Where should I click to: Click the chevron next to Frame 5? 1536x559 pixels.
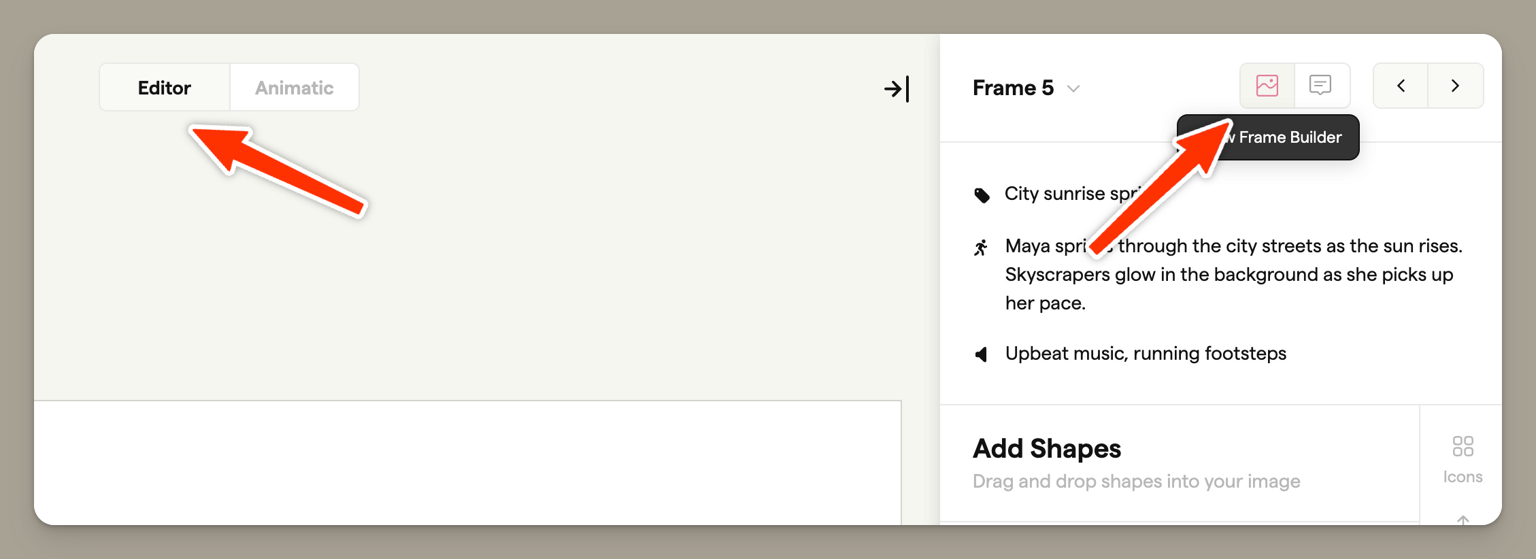click(x=1074, y=89)
